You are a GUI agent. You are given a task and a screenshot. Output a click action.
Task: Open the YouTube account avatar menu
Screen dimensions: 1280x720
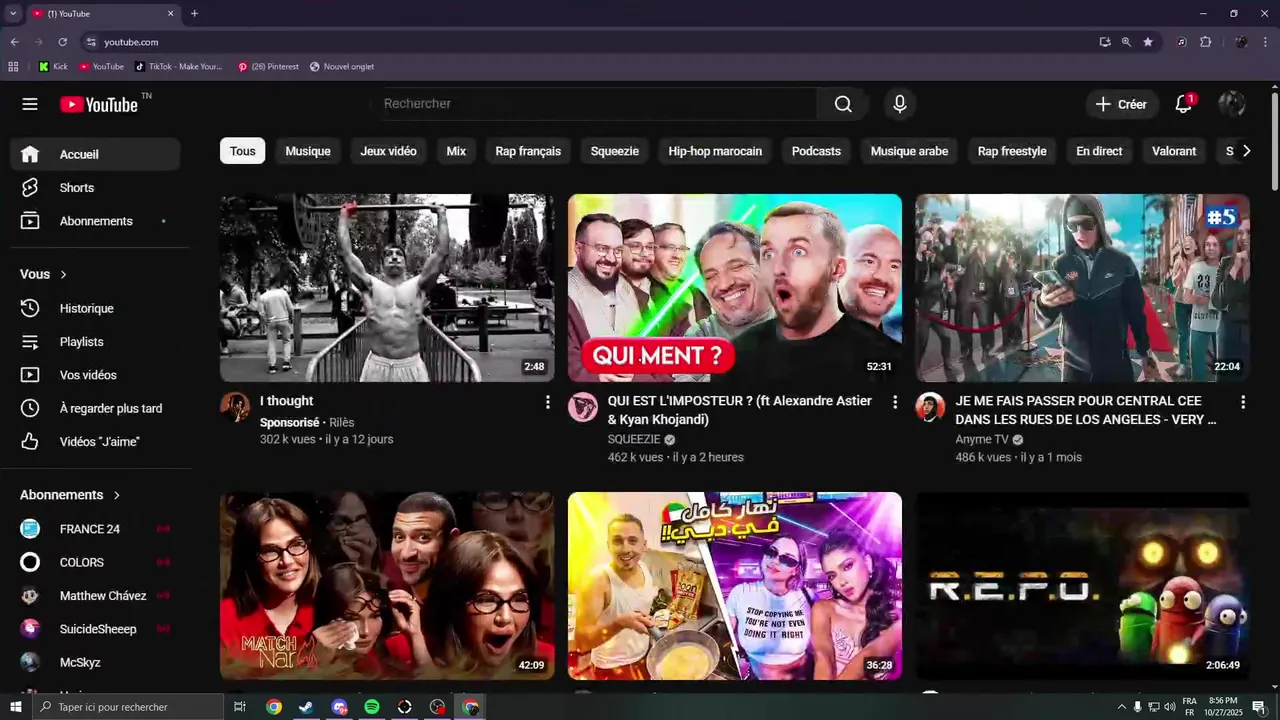(1232, 104)
